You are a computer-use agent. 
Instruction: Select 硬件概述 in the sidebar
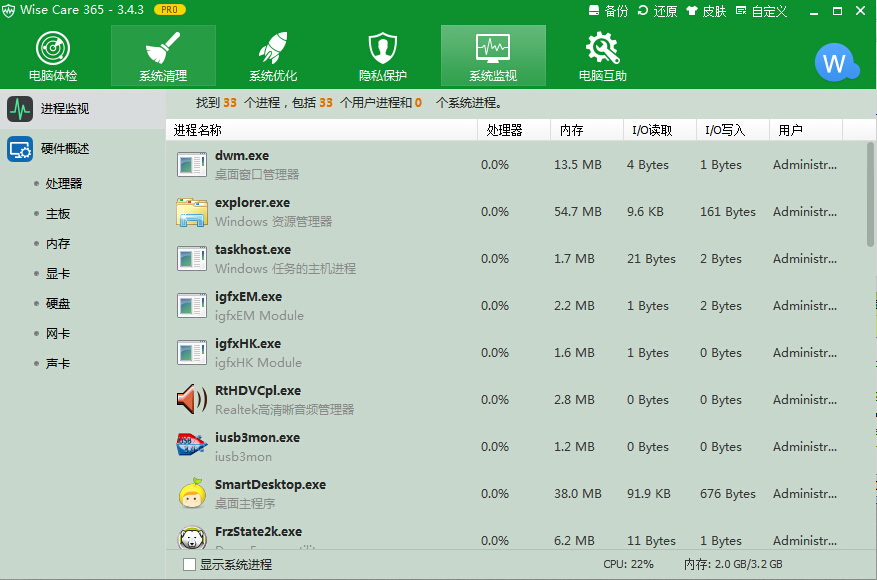pos(83,149)
